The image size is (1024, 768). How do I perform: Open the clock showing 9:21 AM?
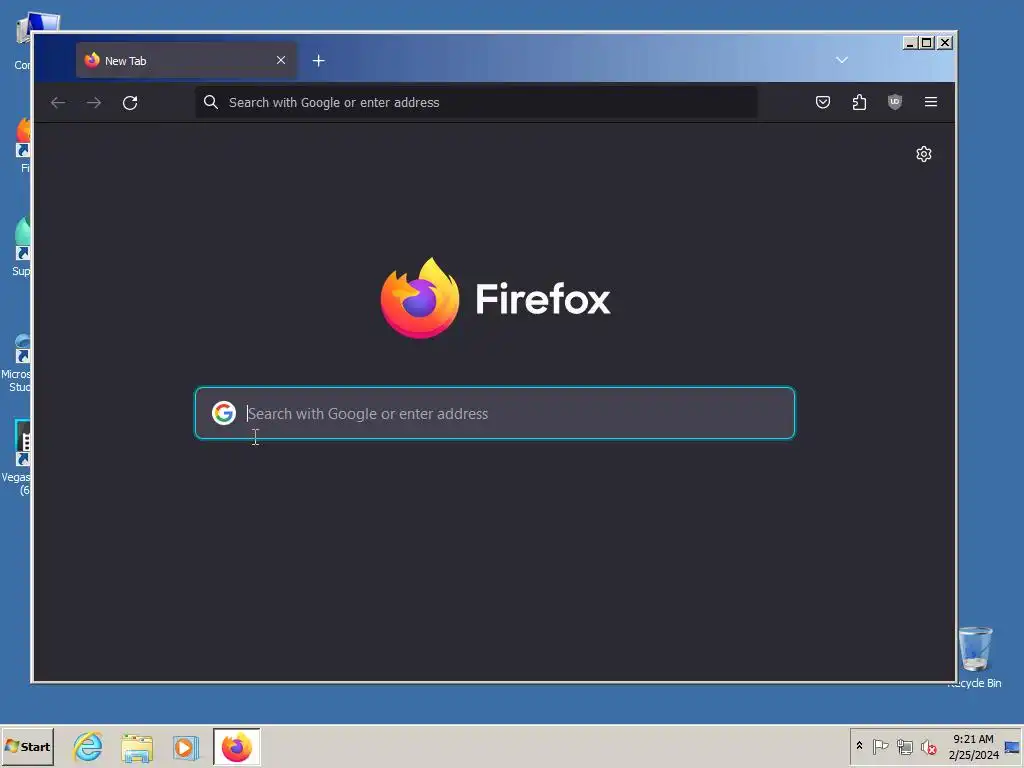click(973, 747)
